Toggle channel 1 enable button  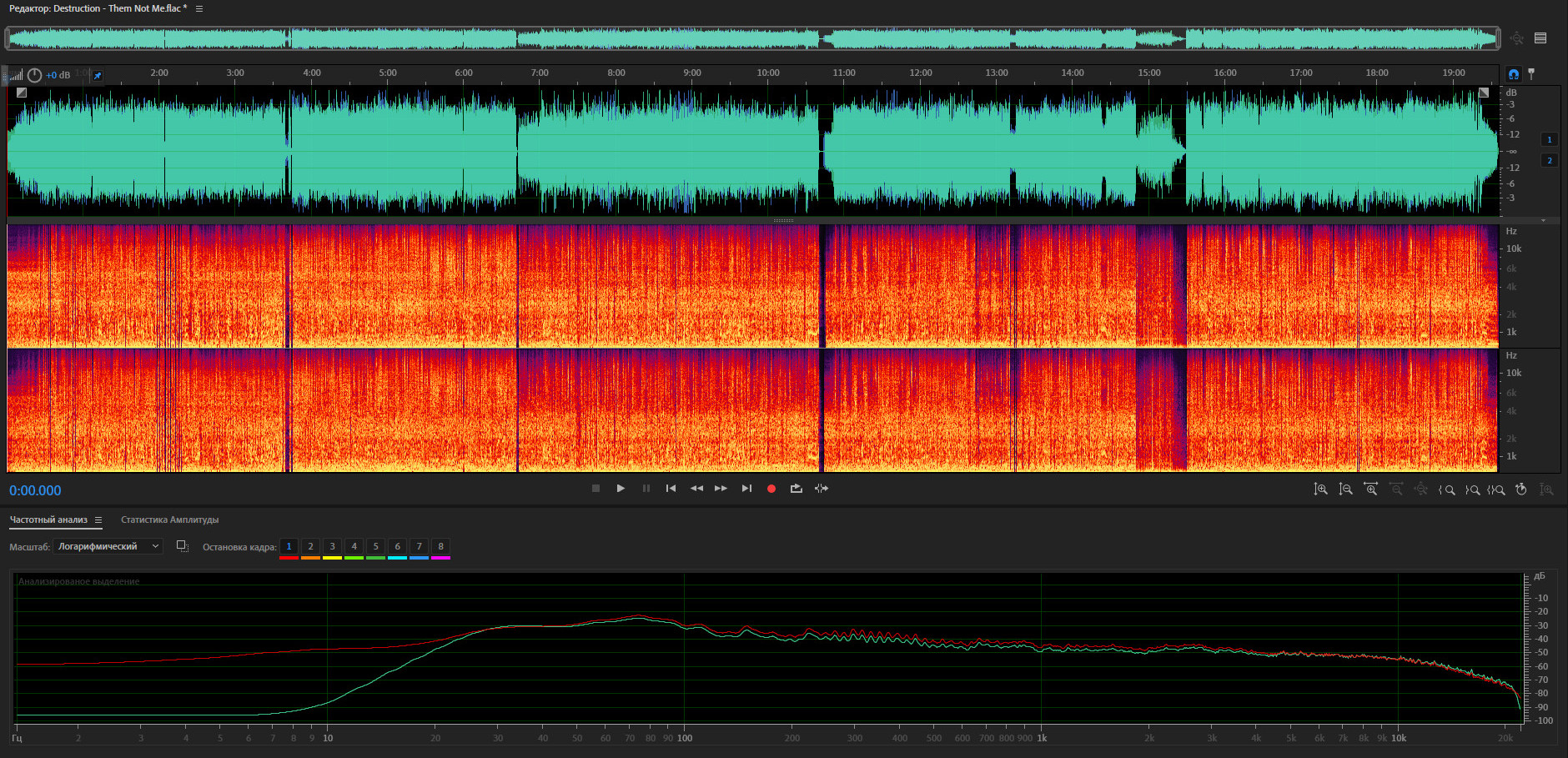click(1550, 139)
